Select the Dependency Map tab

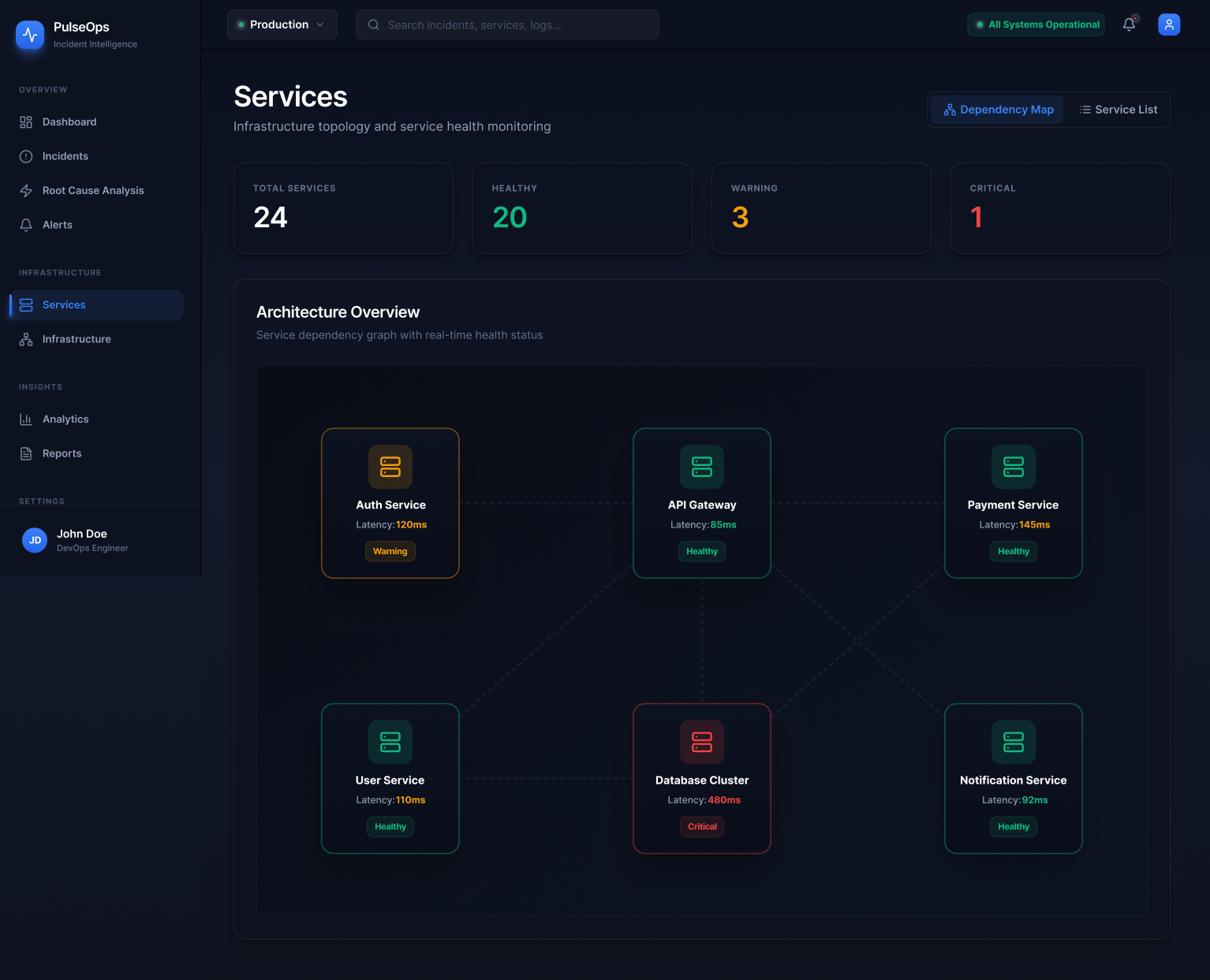(x=997, y=110)
